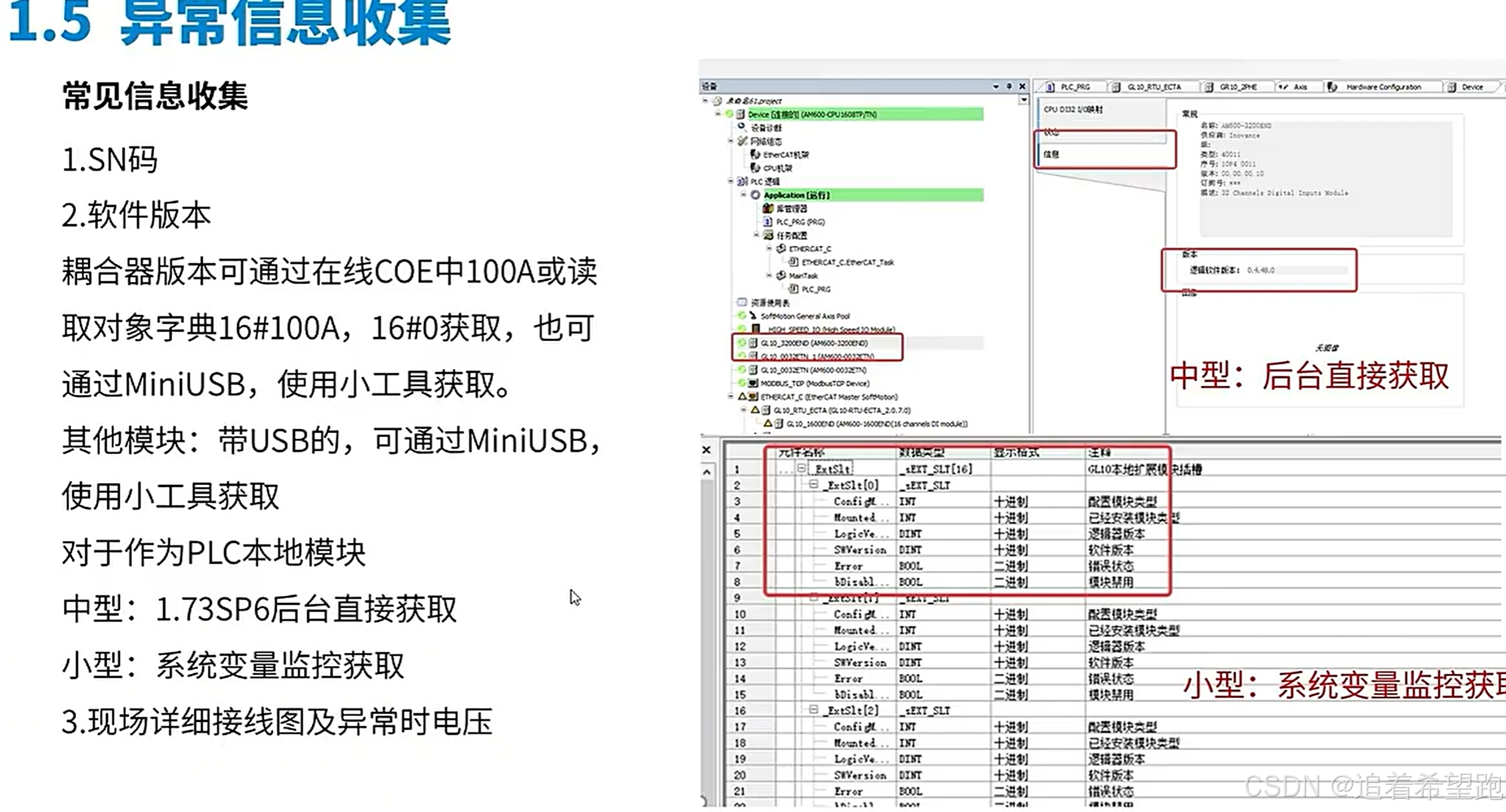Collapse the _ExtSlt root variable node

(802, 469)
